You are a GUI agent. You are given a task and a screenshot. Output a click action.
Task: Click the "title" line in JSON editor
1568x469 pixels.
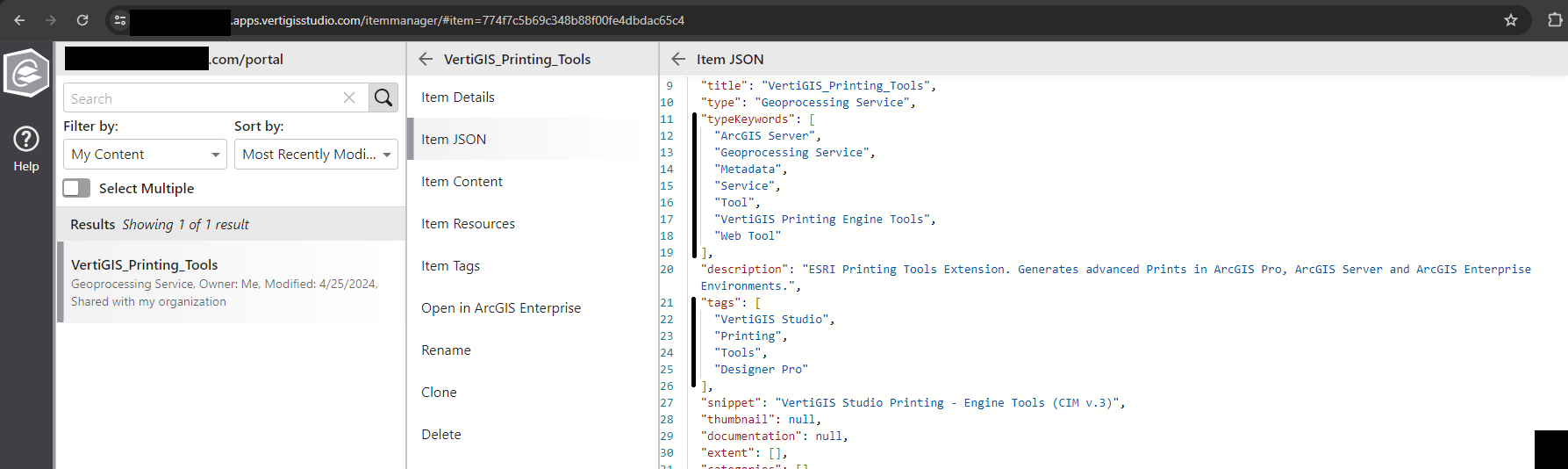(x=818, y=86)
